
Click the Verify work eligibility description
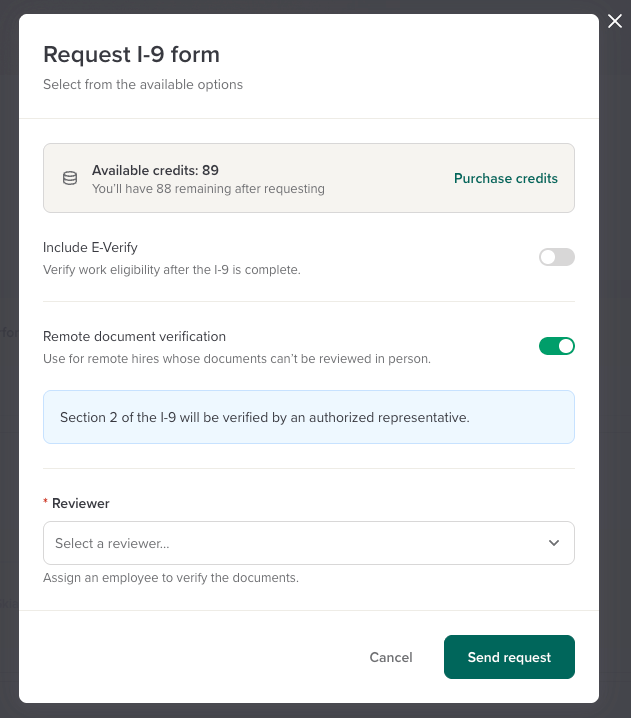(x=171, y=269)
